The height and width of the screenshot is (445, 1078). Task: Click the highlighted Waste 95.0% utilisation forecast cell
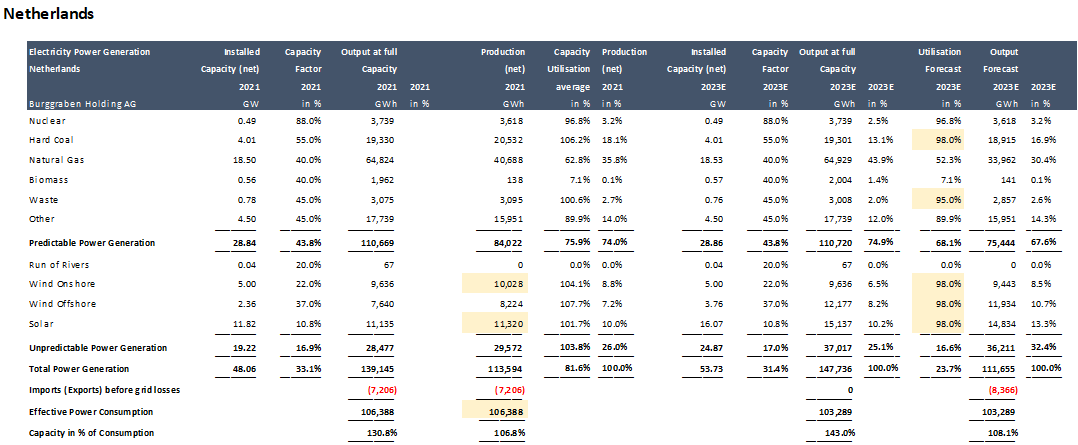(x=933, y=199)
